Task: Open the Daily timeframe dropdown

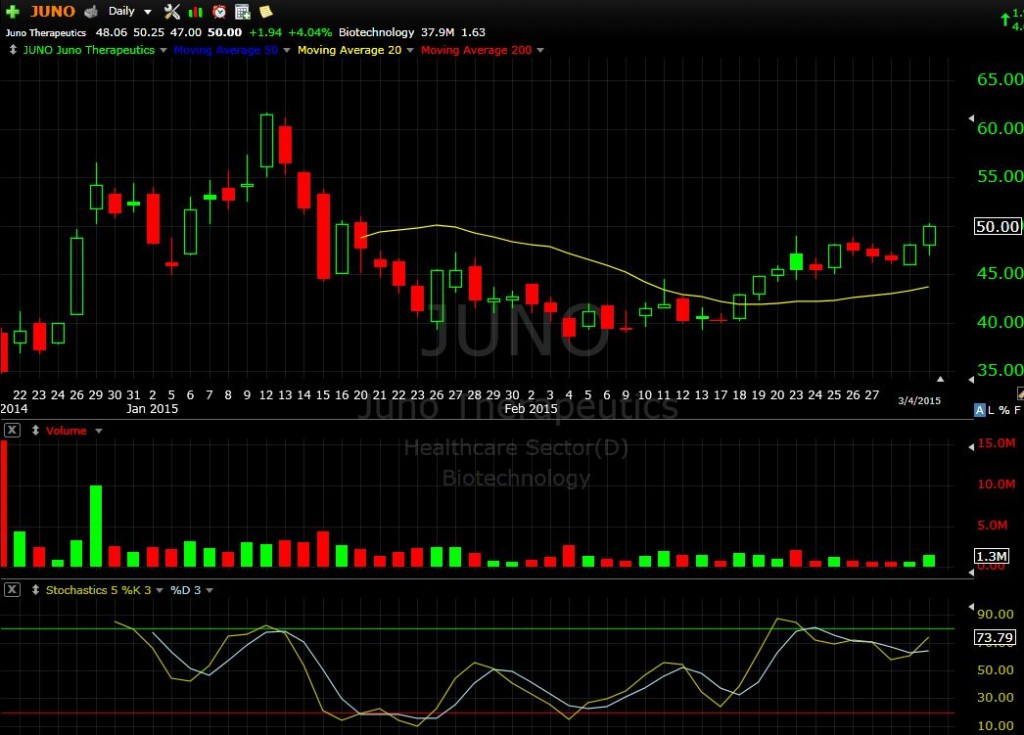Action: pyautogui.click(x=148, y=12)
